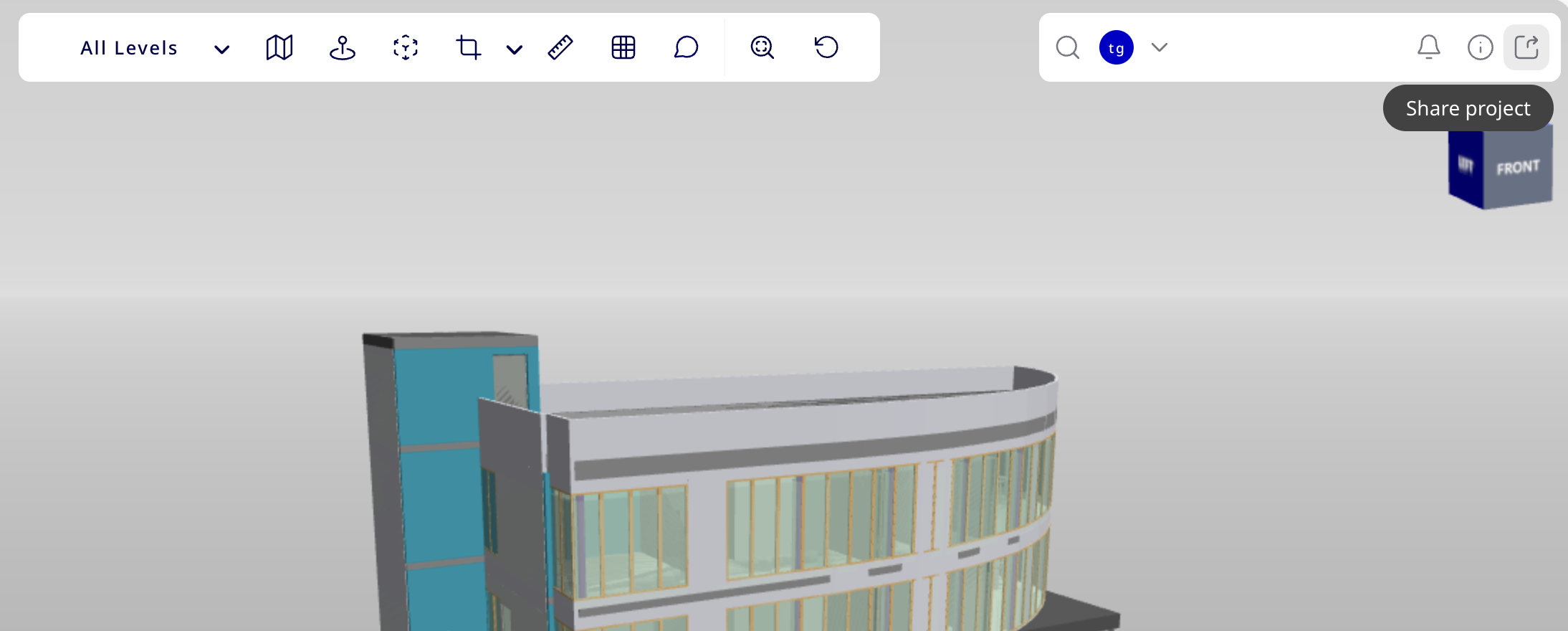Screen dimensions: 1568x631
Task: Open the comments speech bubble
Action: coord(686,48)
